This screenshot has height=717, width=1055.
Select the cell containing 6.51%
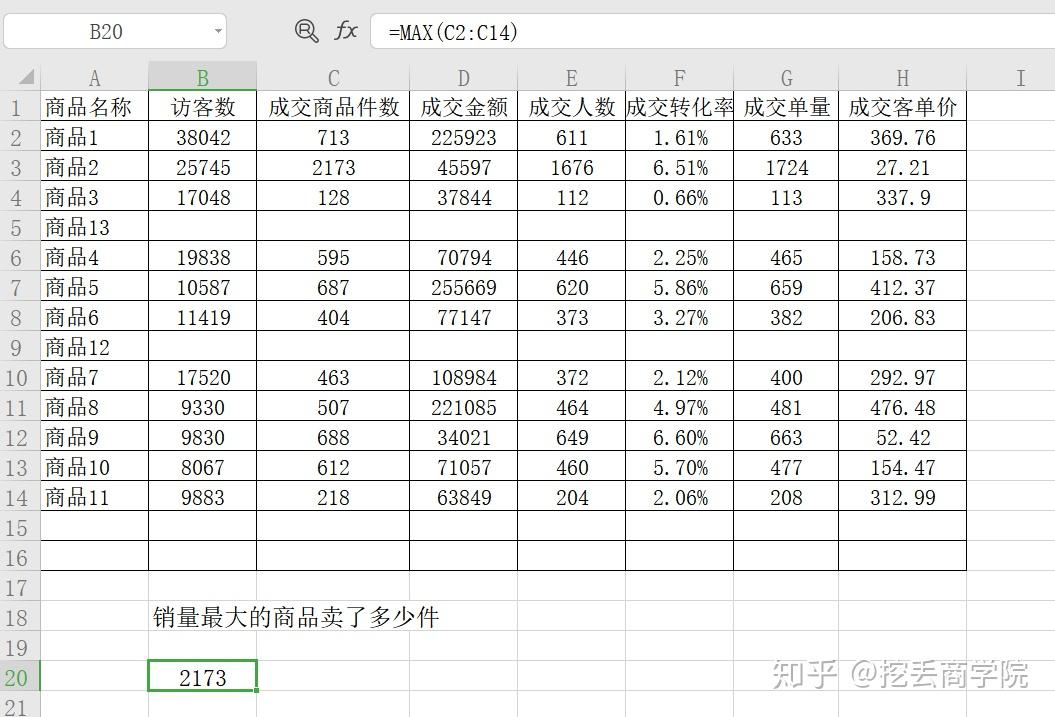point(680,167)
